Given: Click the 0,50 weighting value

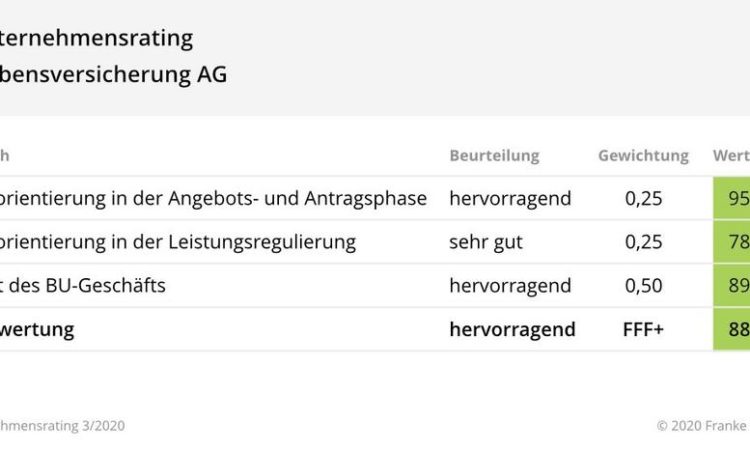Looking at the screenshot, I should tap(643, 285).
